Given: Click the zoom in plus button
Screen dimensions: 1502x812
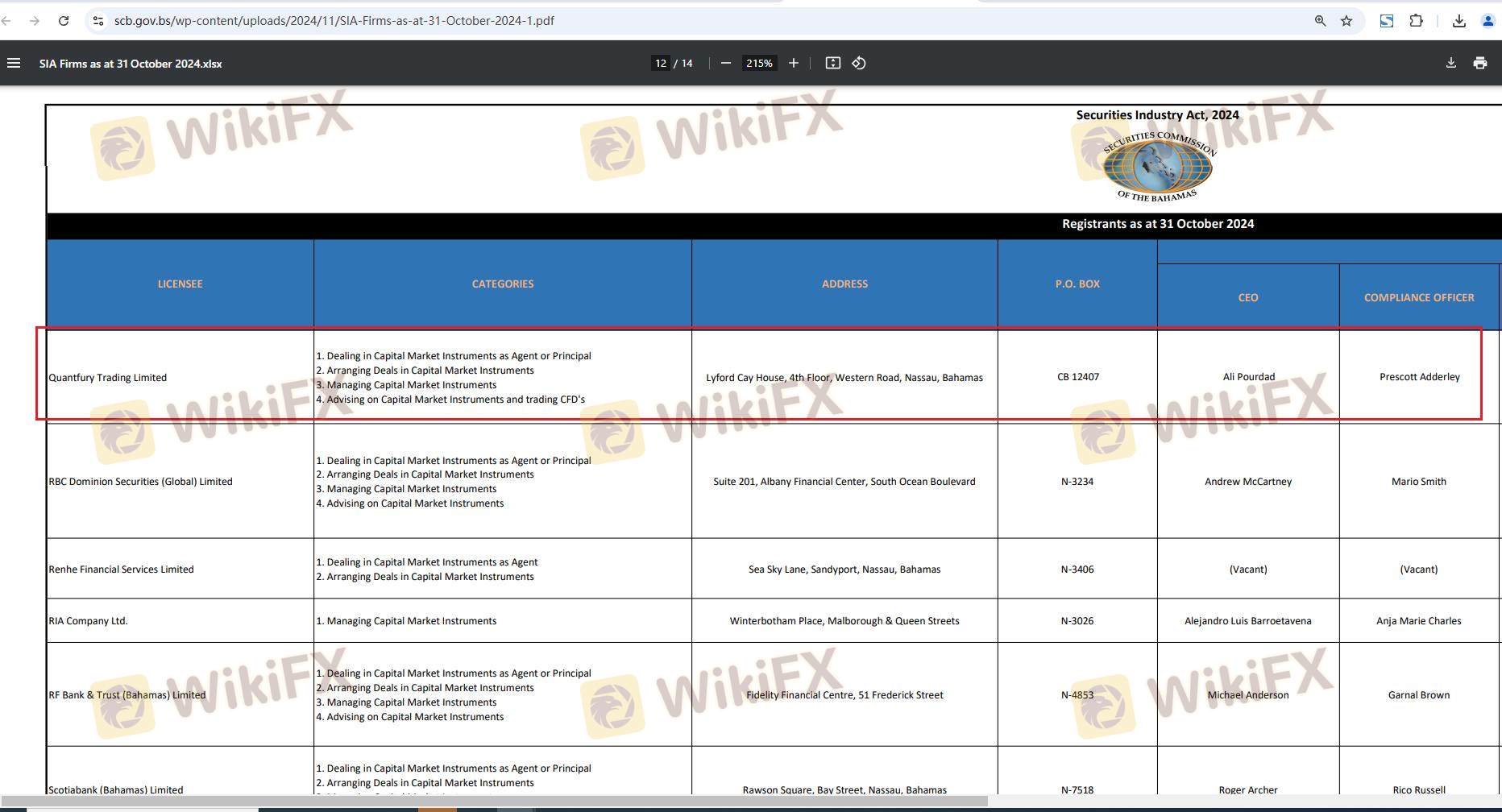Looking at the screenshot, I should pyautogui.click(x=794, y=63).
